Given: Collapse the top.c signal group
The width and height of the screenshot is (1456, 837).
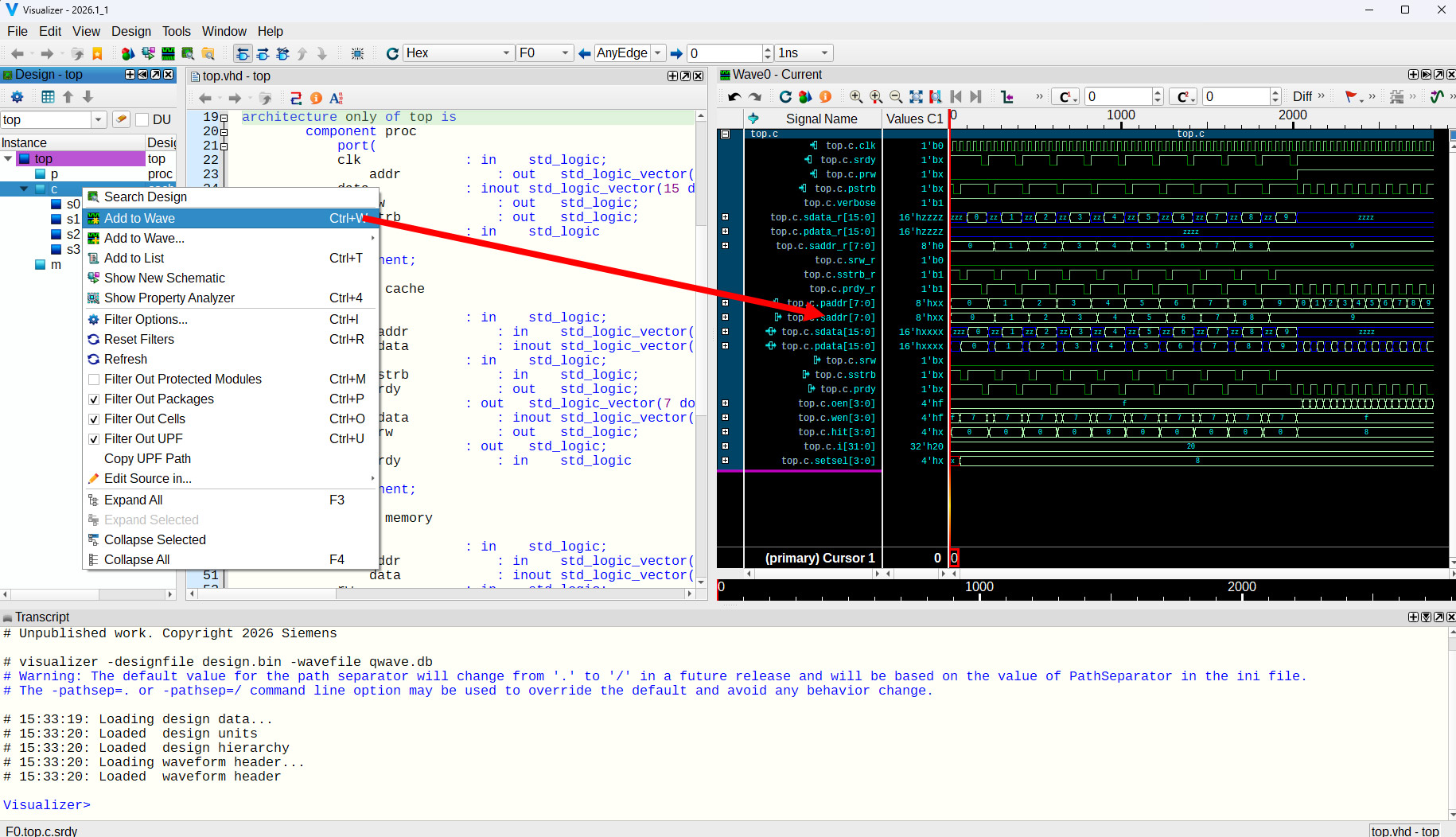Looking at the screenshot, I should [x=725, y=134].
